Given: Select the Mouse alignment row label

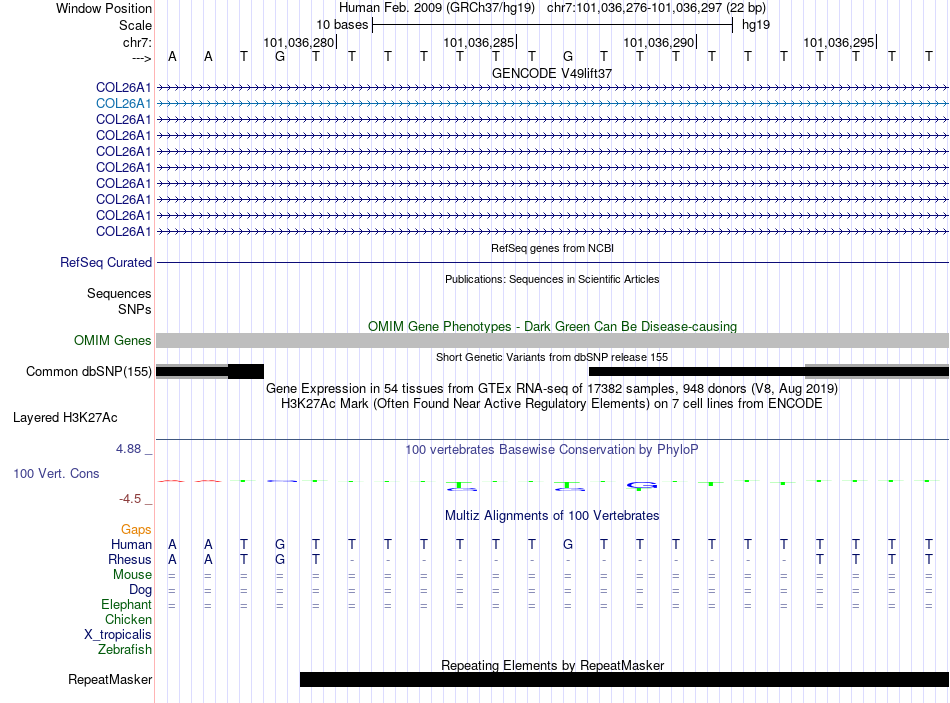Looking at the screenshot, I should (132, 575).
